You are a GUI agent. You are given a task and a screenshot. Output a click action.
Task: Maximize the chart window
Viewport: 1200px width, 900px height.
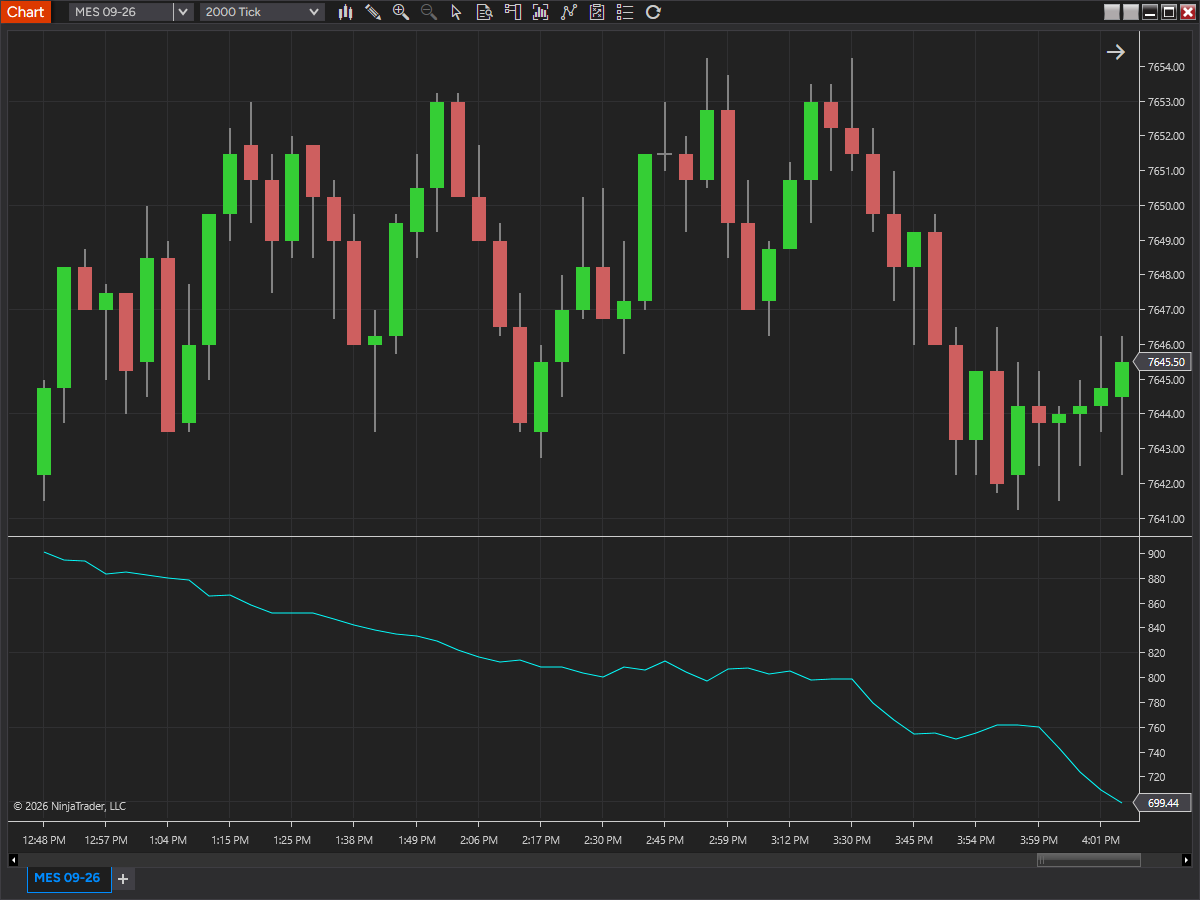click(x=1169, y=12)
